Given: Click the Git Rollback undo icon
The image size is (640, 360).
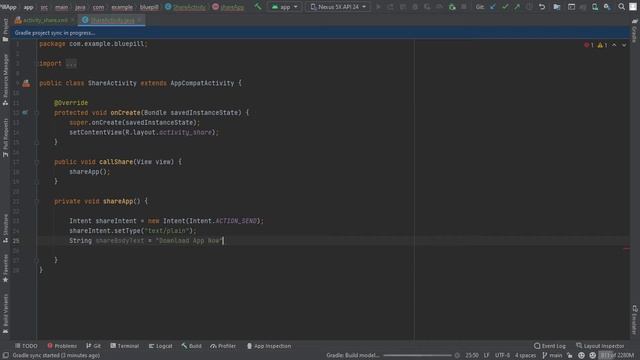Looking at the screenshot, I should point(542,7).
